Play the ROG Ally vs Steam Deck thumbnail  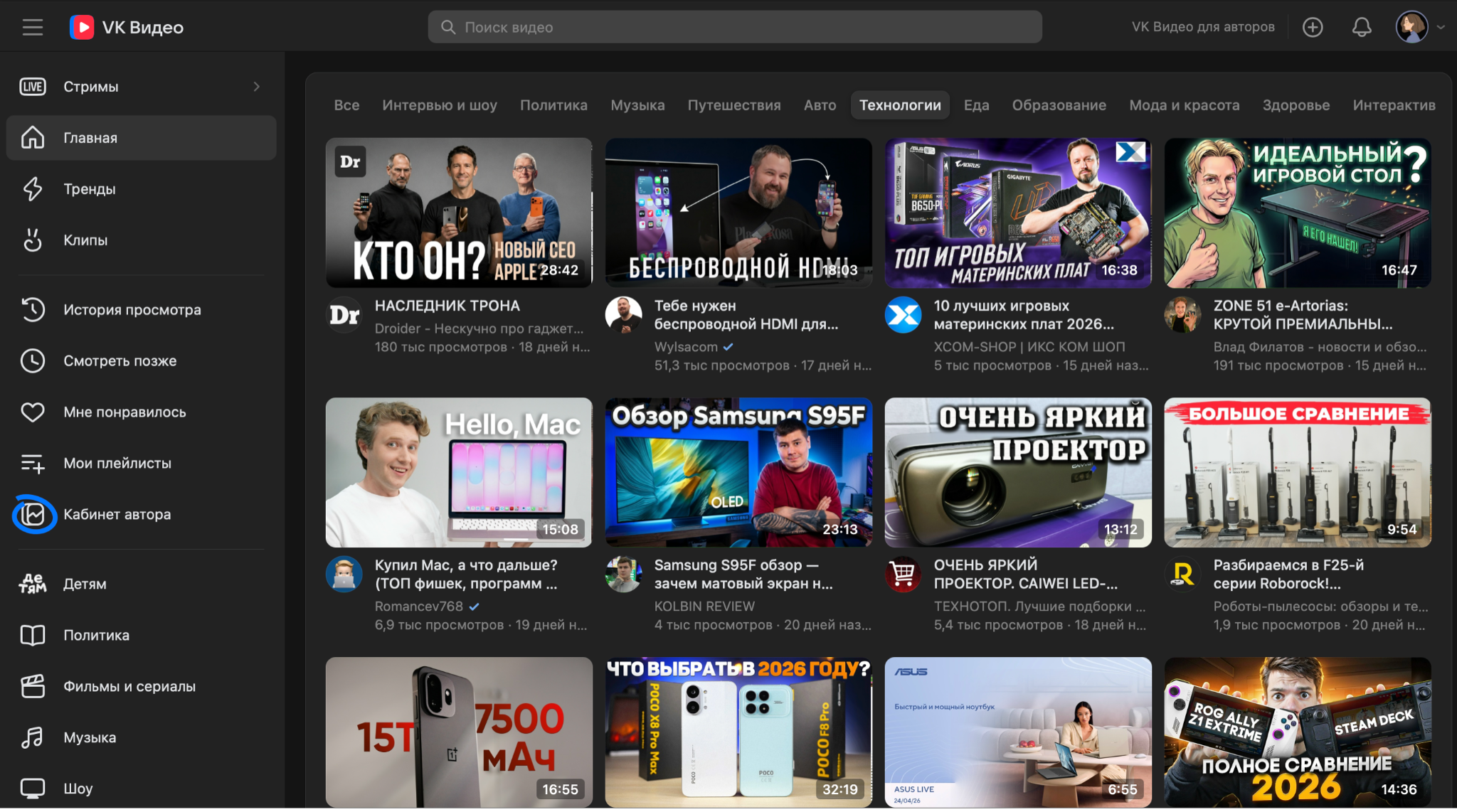[x=1298, y=732]
